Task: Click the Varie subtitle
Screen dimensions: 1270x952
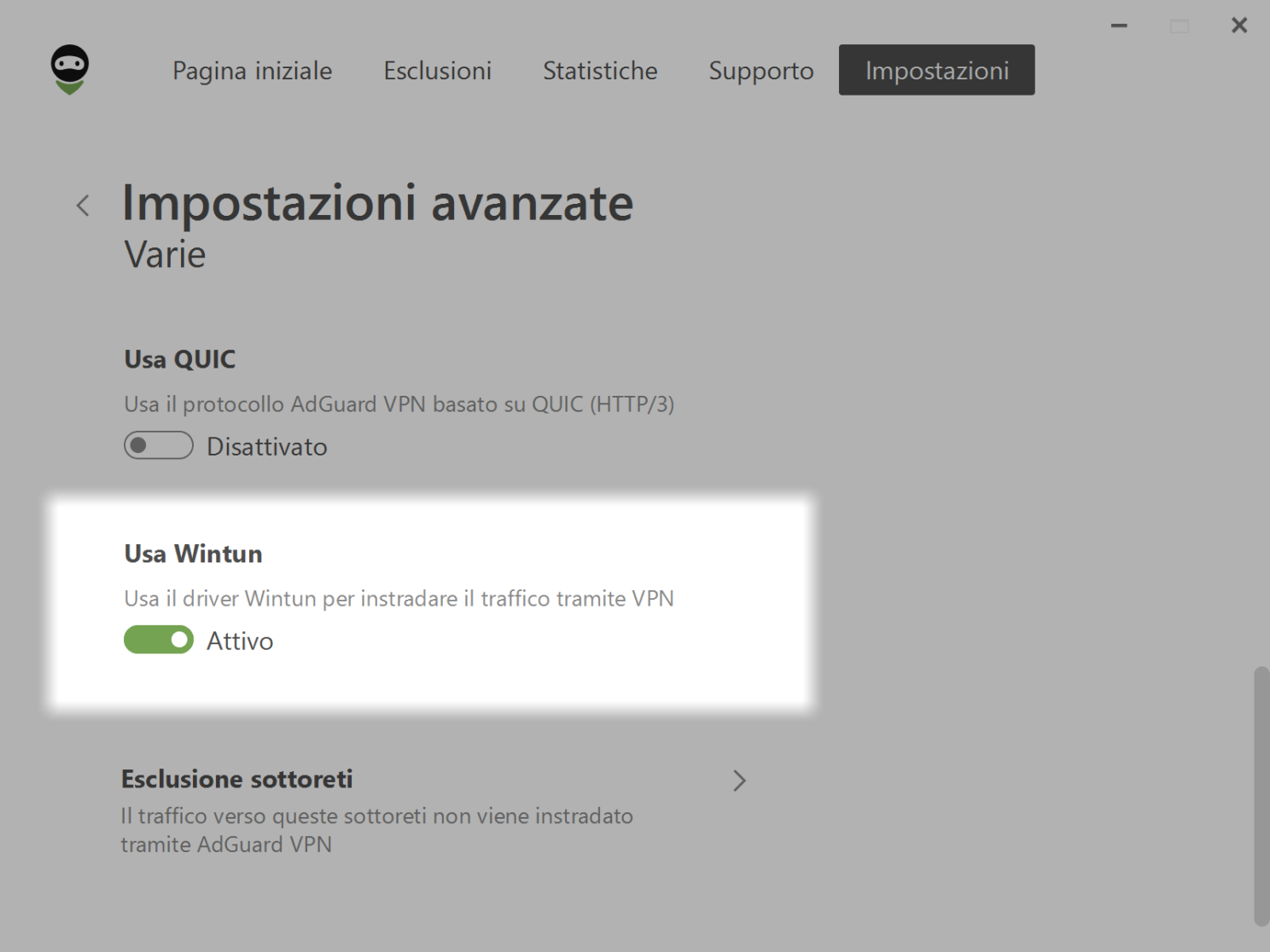Action: tap(165, 254)
